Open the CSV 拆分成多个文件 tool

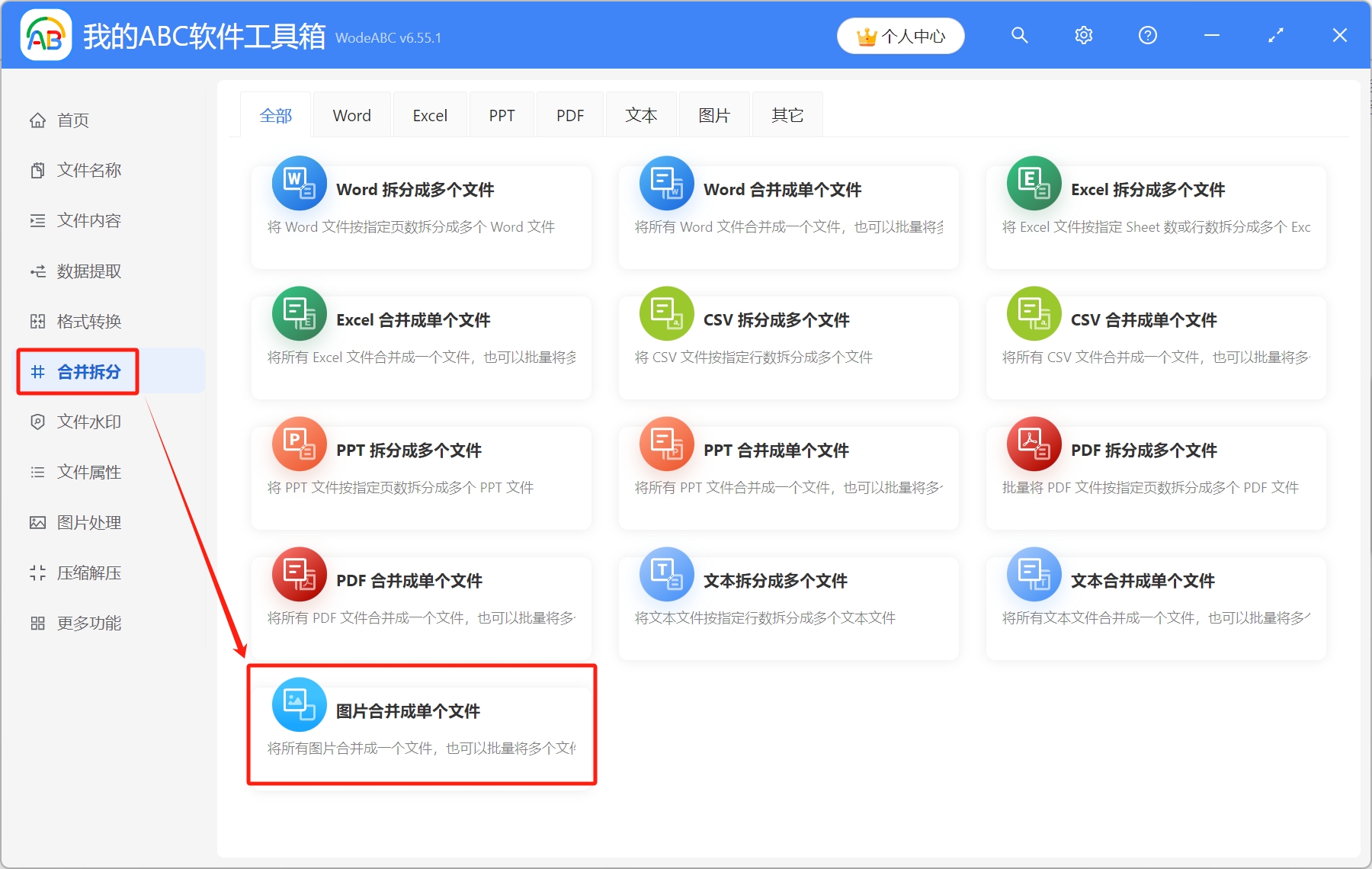788,347
